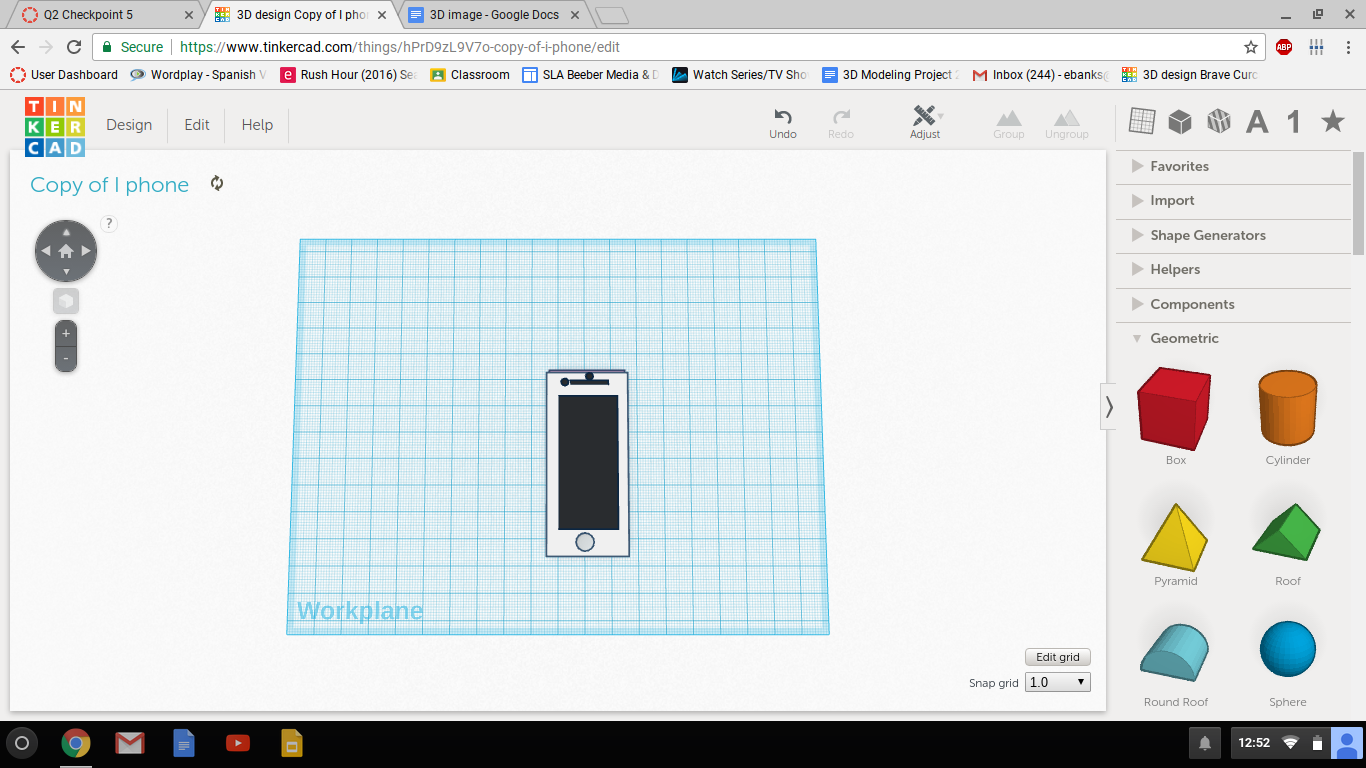Open the Design menu
1366x768 pixels.
pyautogui.click(x=129, y=125)
